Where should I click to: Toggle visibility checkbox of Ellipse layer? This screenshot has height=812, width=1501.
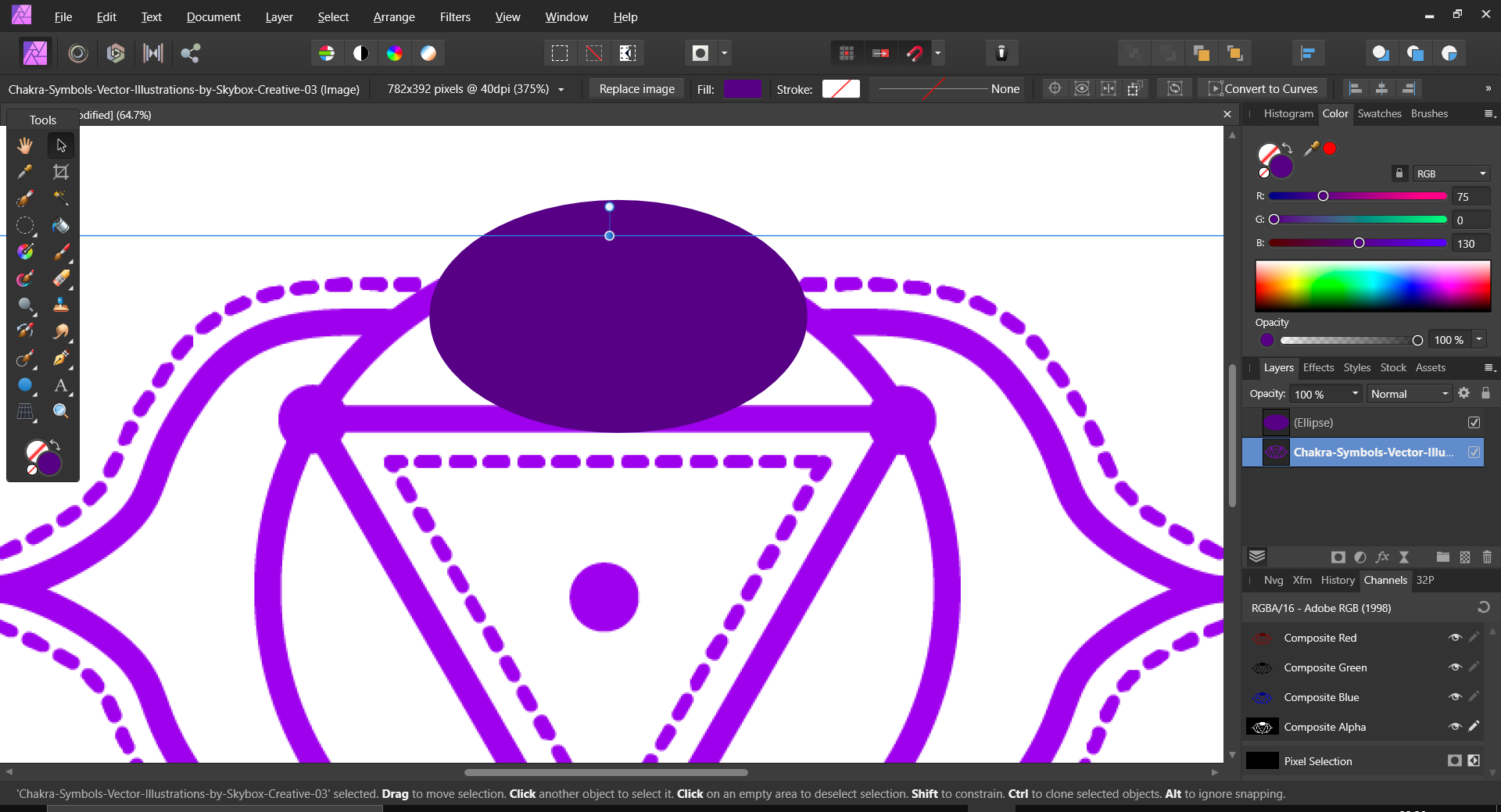[x=1474, y=423]
